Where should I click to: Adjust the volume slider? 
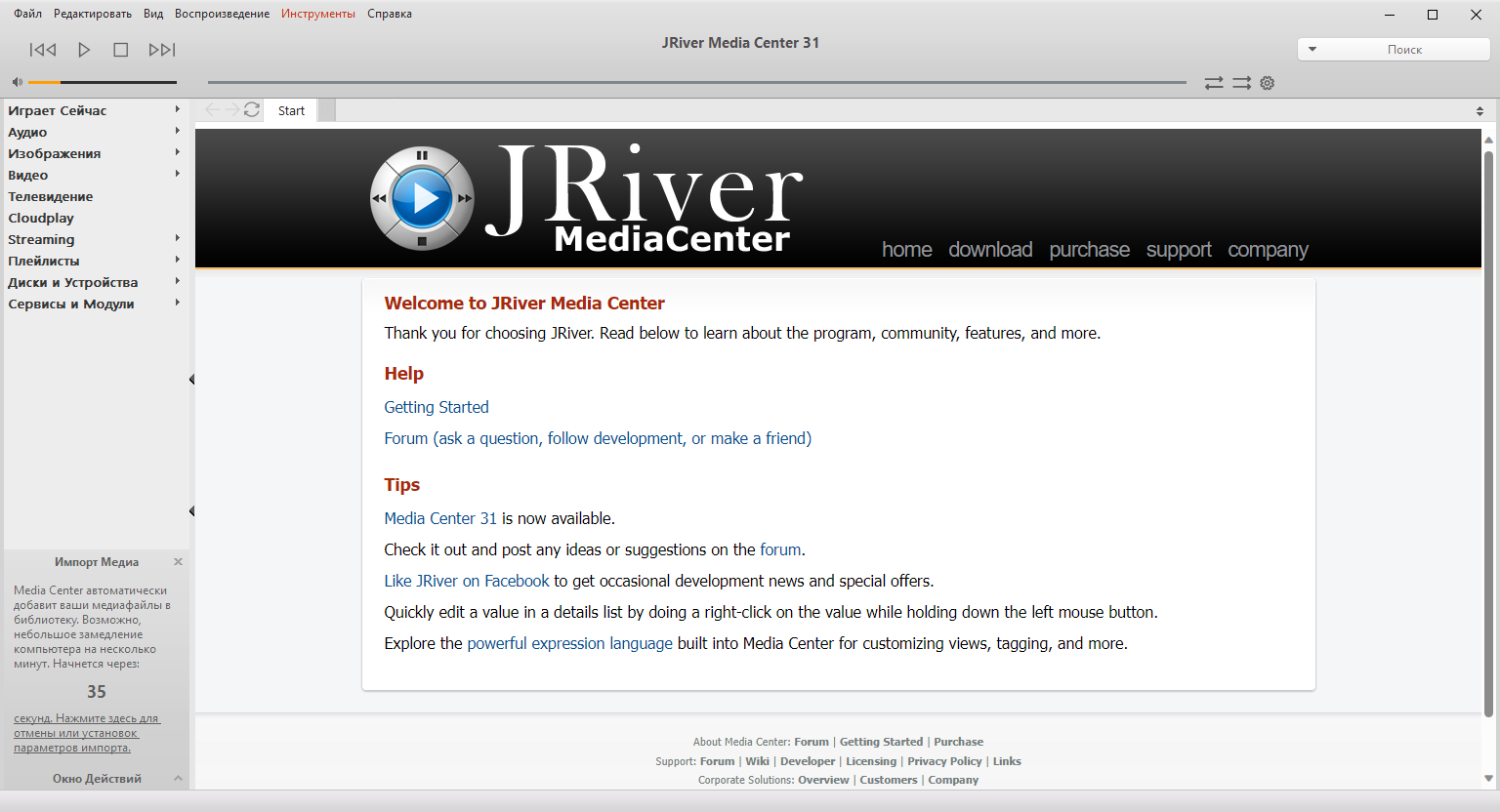pos(103,82)
